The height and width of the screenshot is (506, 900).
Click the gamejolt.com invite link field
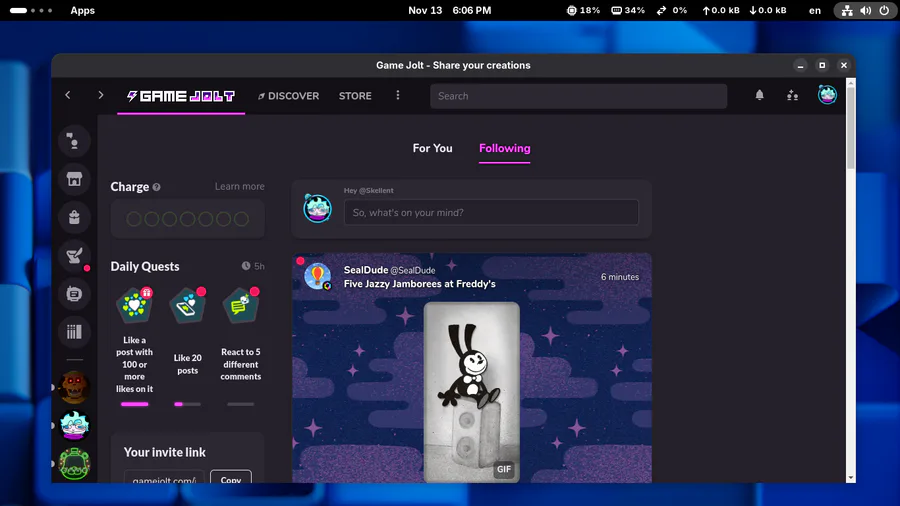164,477
